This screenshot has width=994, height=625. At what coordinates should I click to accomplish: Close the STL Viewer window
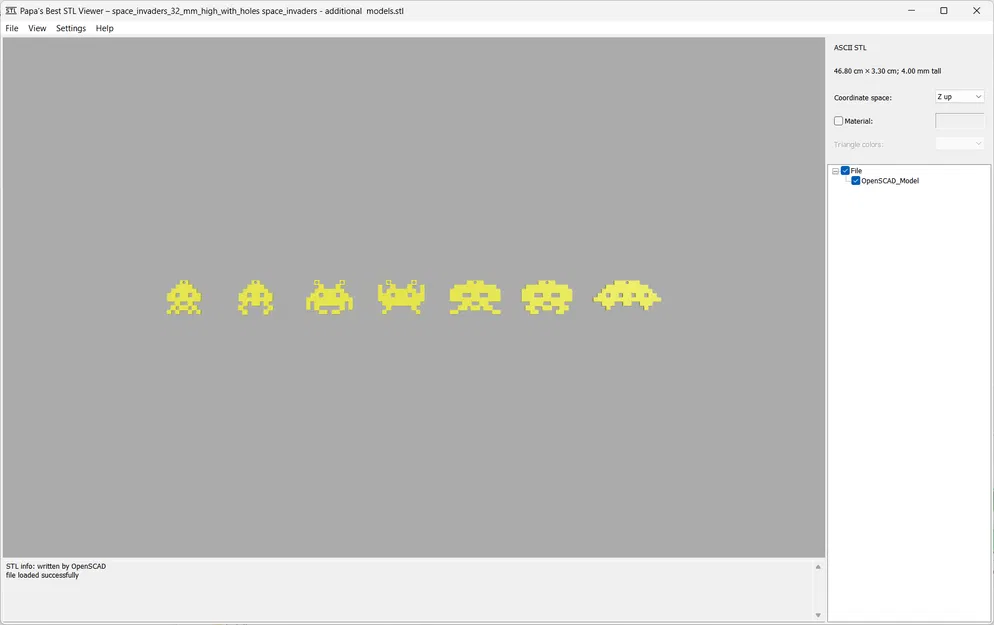coord(977,10)
